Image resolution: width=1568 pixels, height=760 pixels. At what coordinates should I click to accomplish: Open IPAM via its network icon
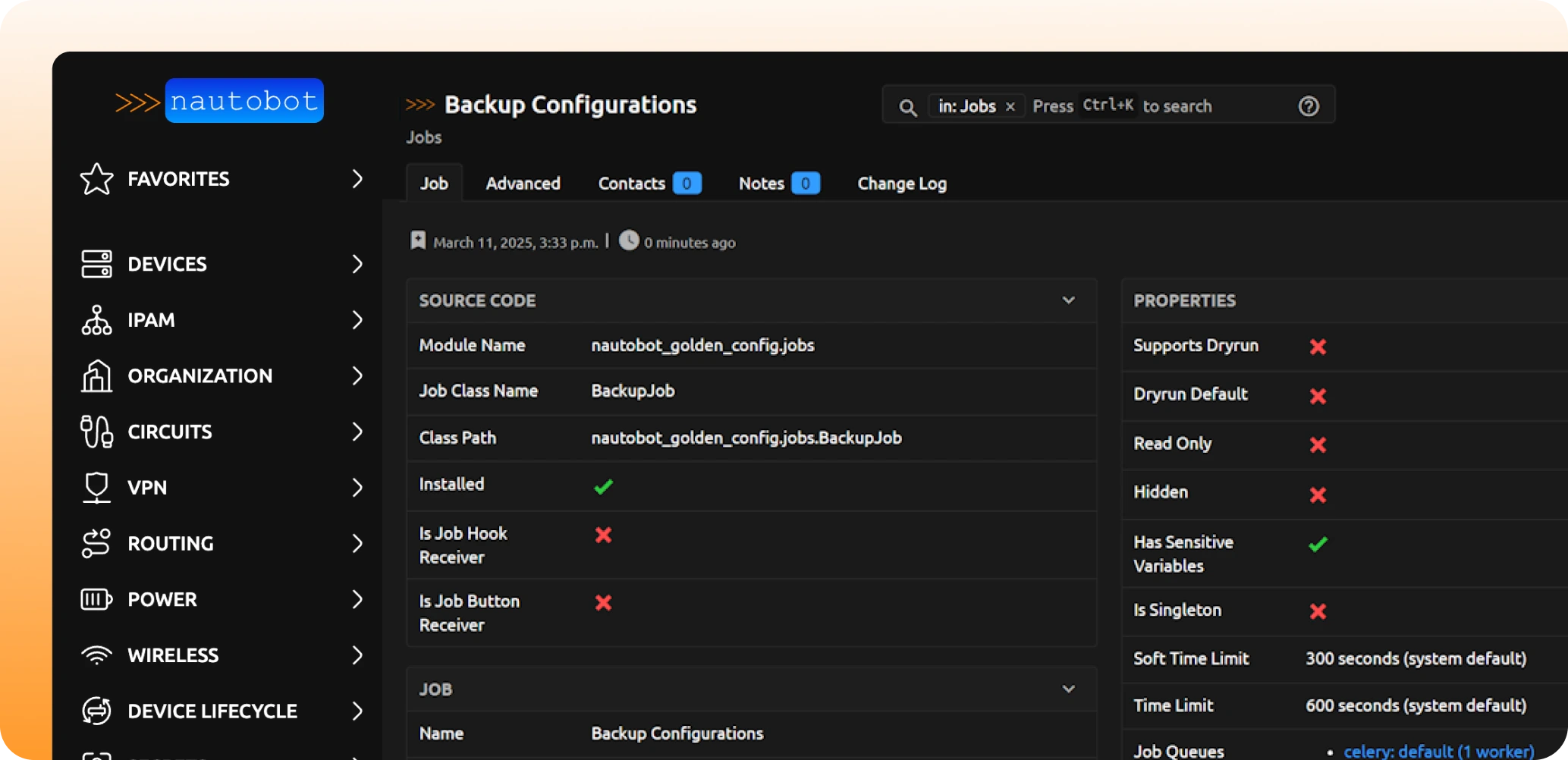click(96, 320)
